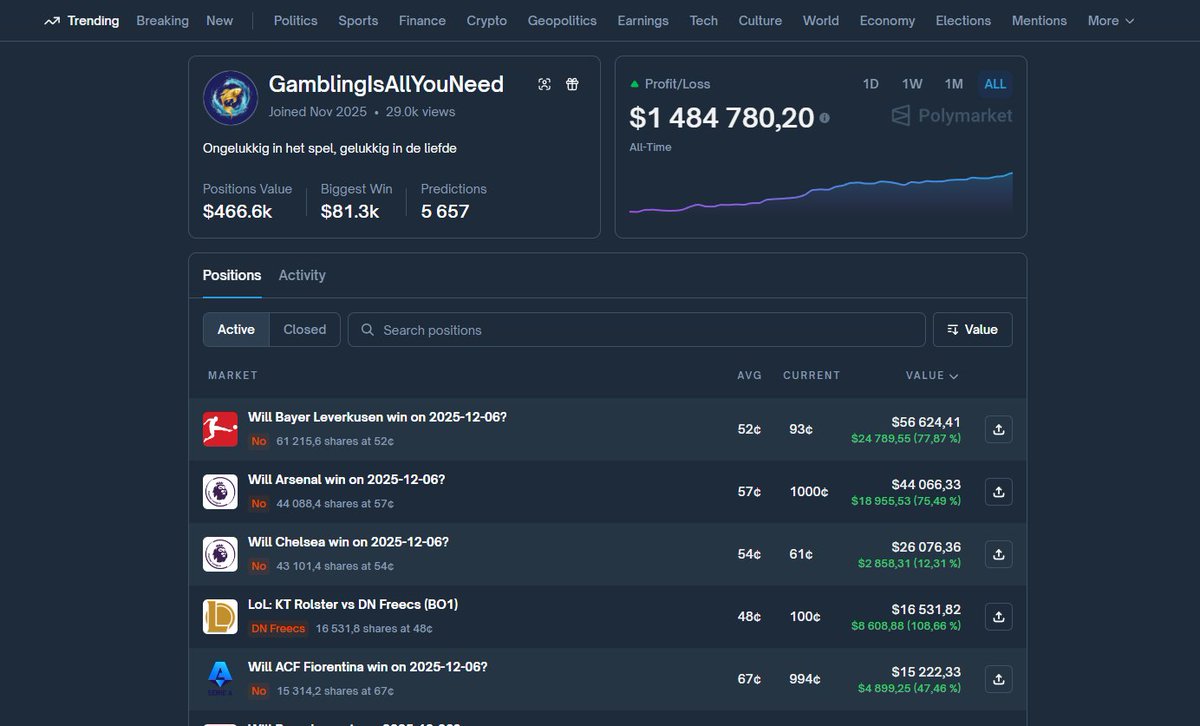Open the New category
1200x726 pixels.
(219, 21)
